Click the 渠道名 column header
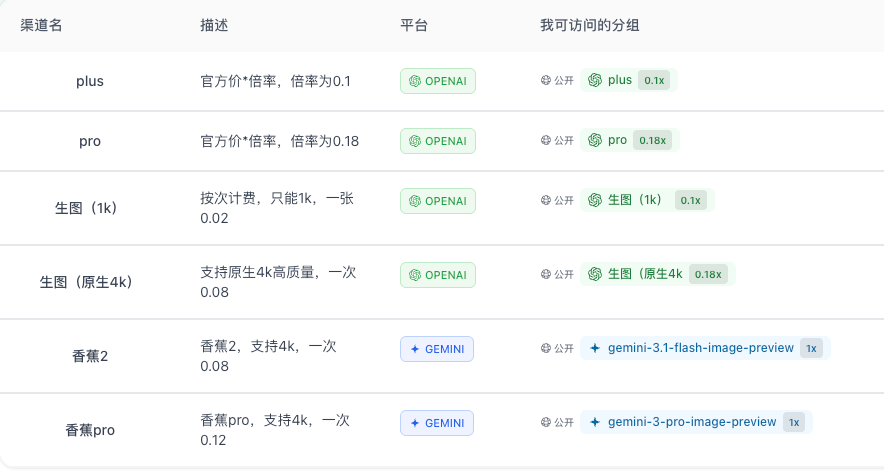 click(41, 25)
